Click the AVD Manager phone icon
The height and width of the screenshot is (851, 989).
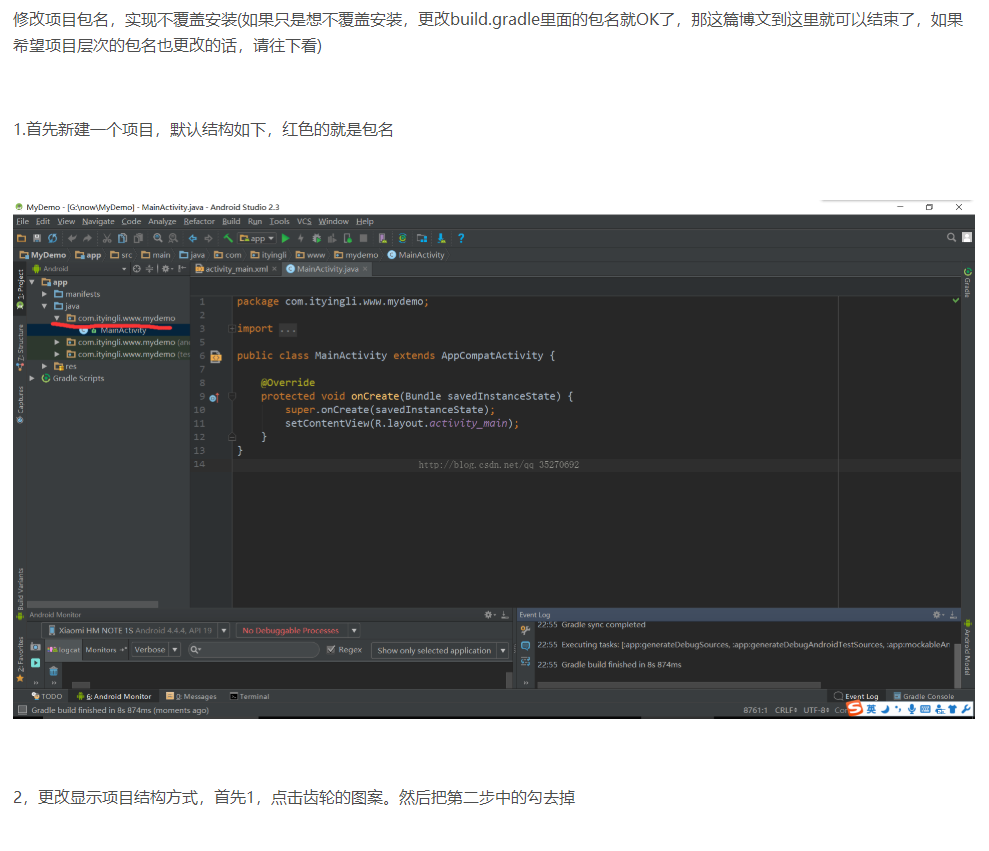pos(383,238)
